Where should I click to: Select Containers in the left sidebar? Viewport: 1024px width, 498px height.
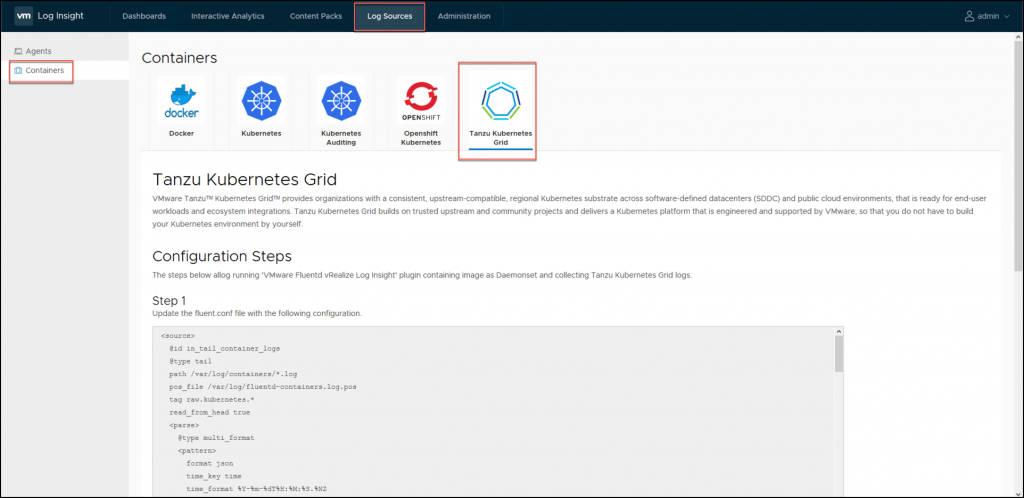tap(45, 71)
